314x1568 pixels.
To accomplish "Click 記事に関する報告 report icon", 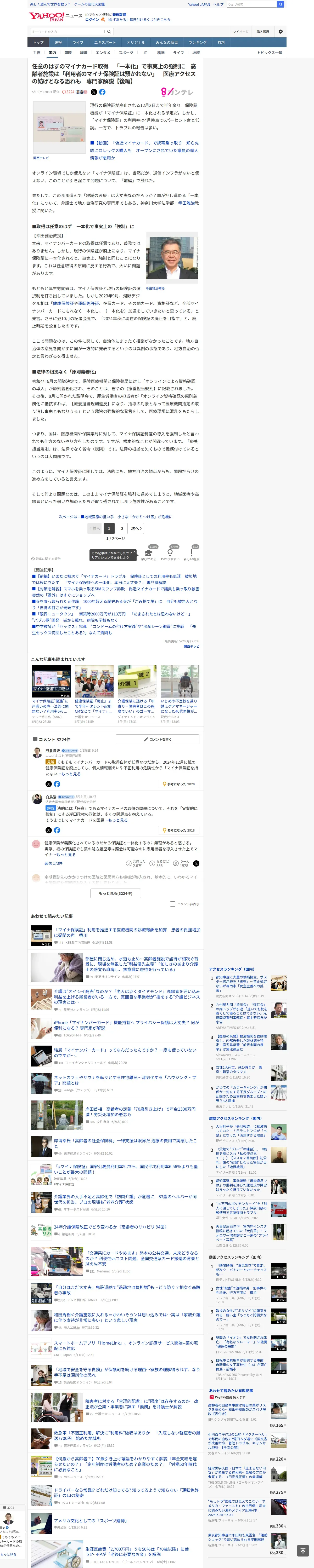I will click(46, 559).
